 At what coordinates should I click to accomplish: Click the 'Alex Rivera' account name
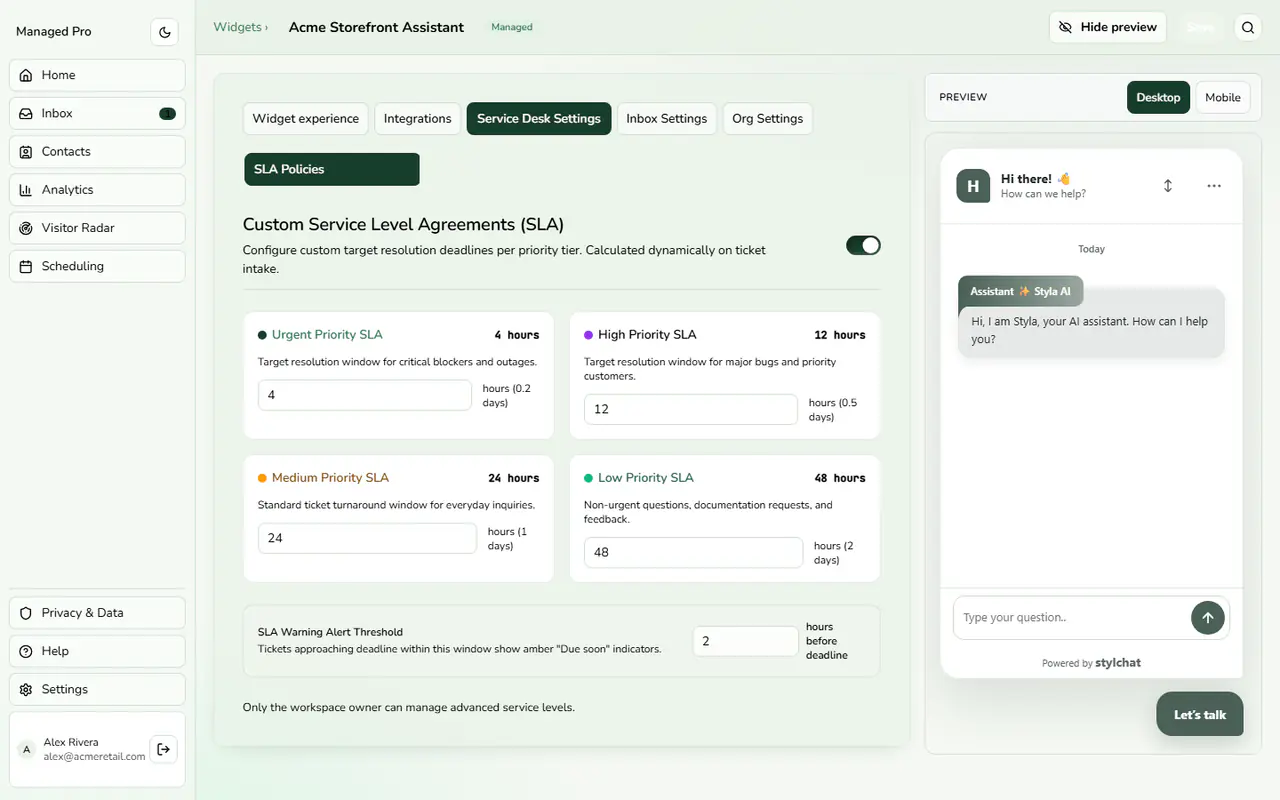tap(71, 742)
